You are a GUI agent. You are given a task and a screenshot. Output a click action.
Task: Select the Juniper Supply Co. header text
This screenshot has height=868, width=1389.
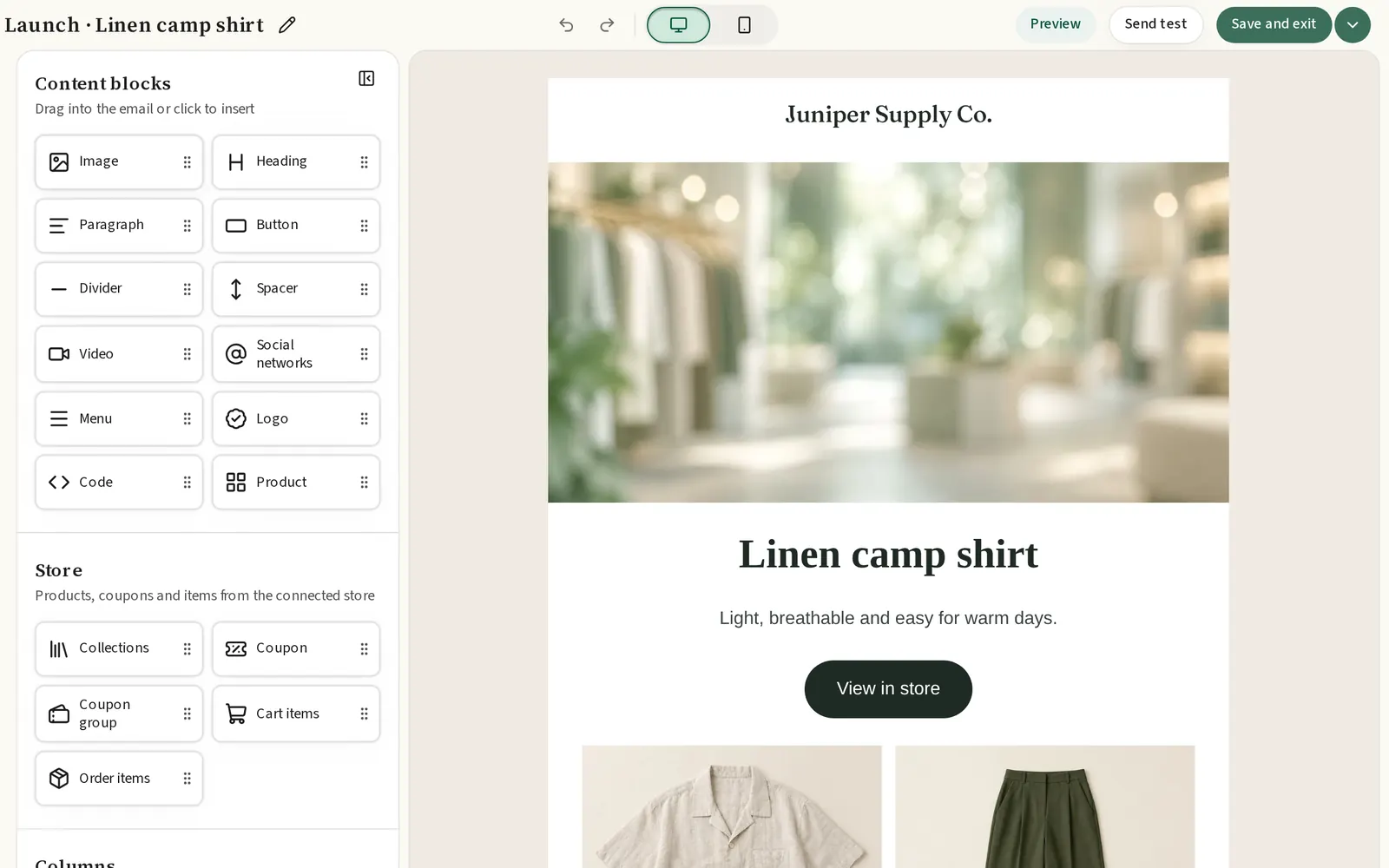pyautogui.click(x=888, y=115)
